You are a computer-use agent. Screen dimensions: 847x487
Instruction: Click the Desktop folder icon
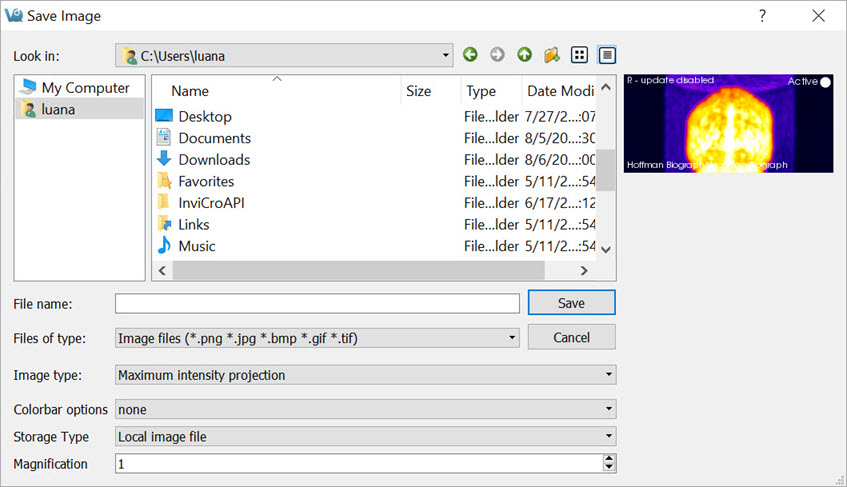[x=164, y=116]
